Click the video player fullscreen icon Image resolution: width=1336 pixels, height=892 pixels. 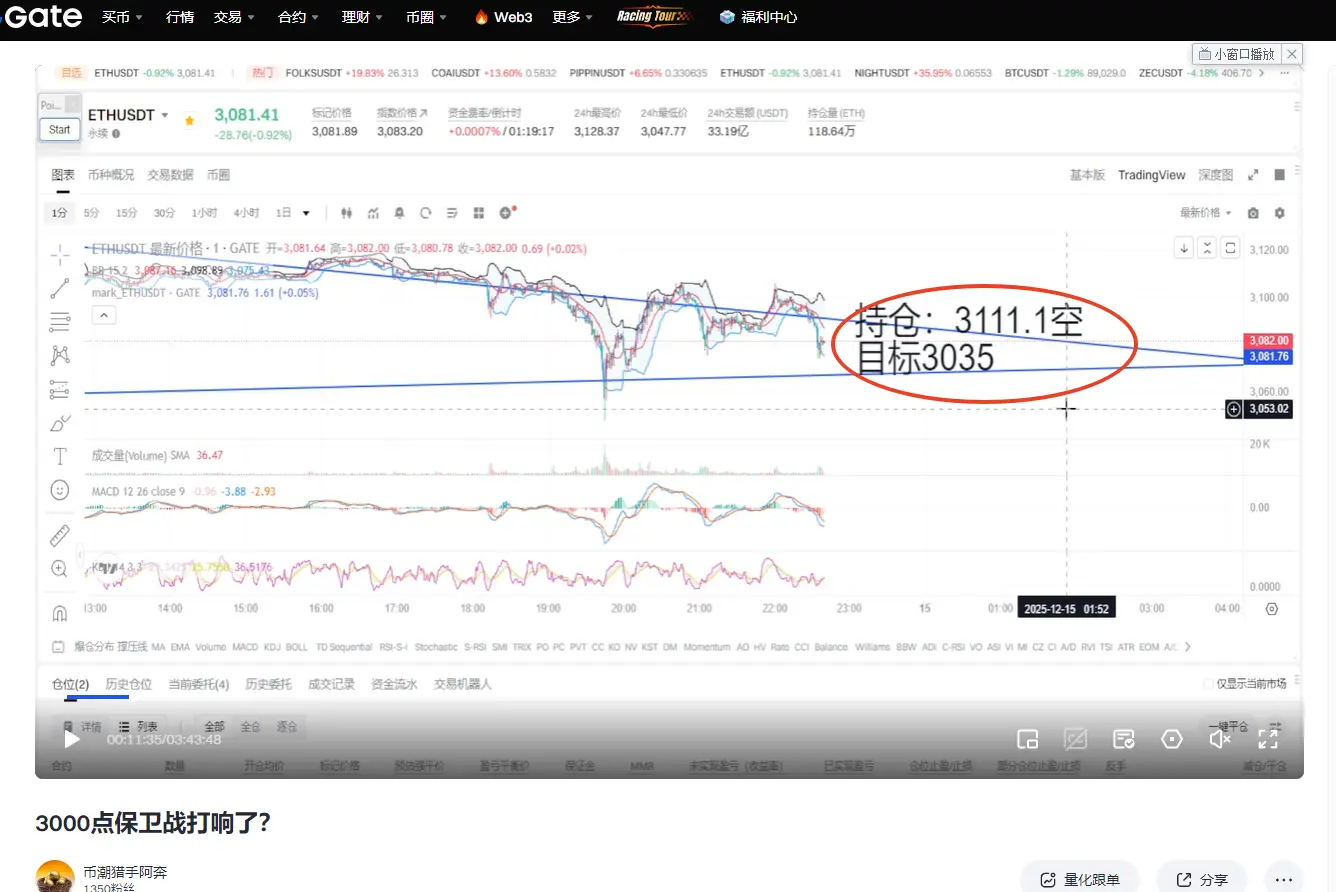click(x=1268, y=739)
